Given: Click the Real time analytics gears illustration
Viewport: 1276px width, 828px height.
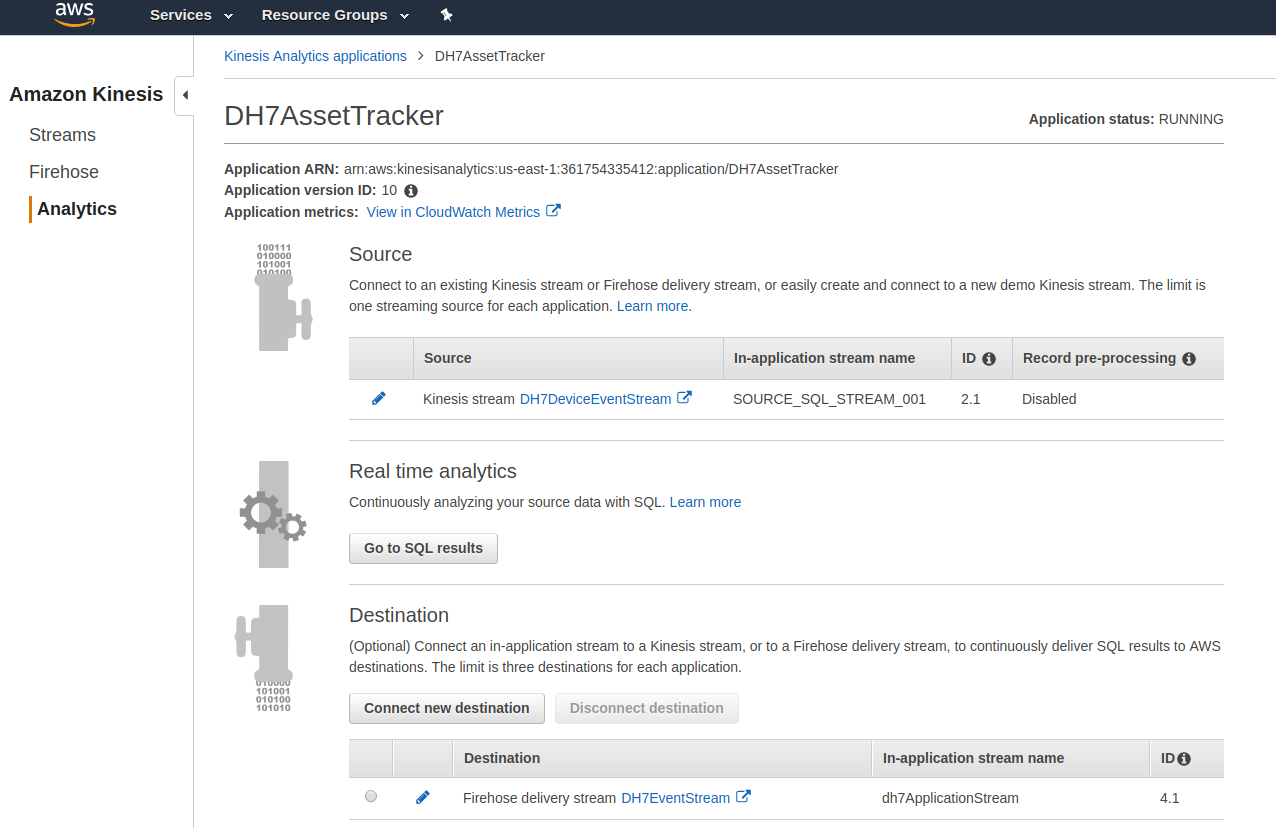Looking at the screenshot, I should point(273,514).
